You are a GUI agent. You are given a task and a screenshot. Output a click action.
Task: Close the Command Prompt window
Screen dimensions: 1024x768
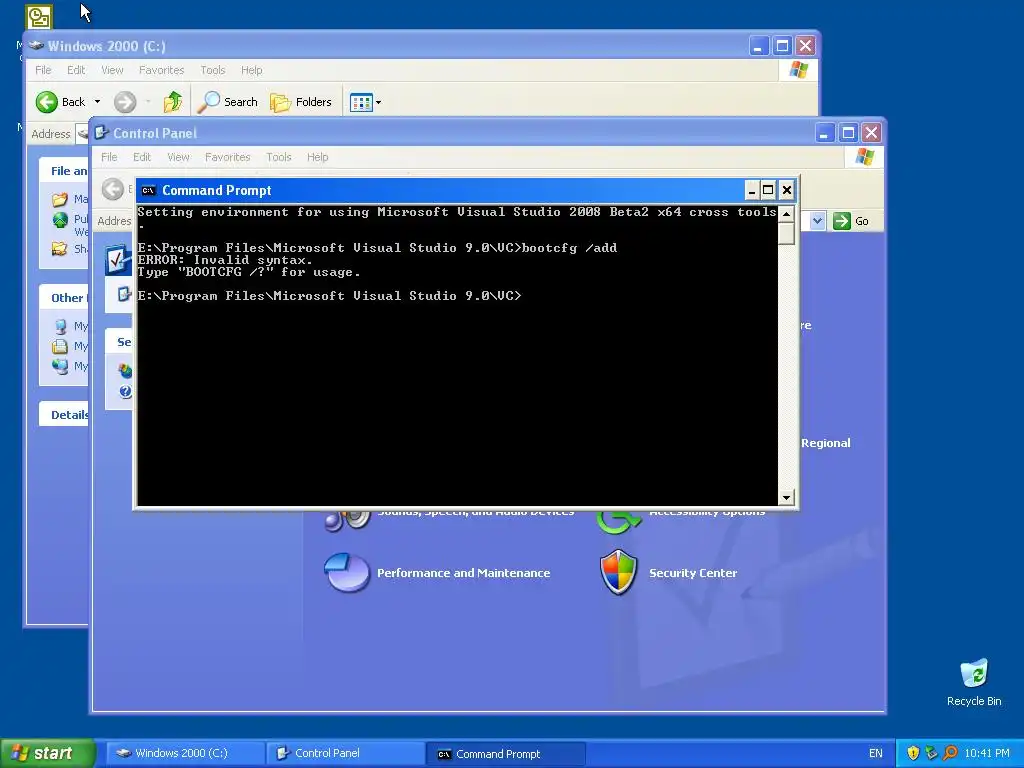[x=786, y=190]
